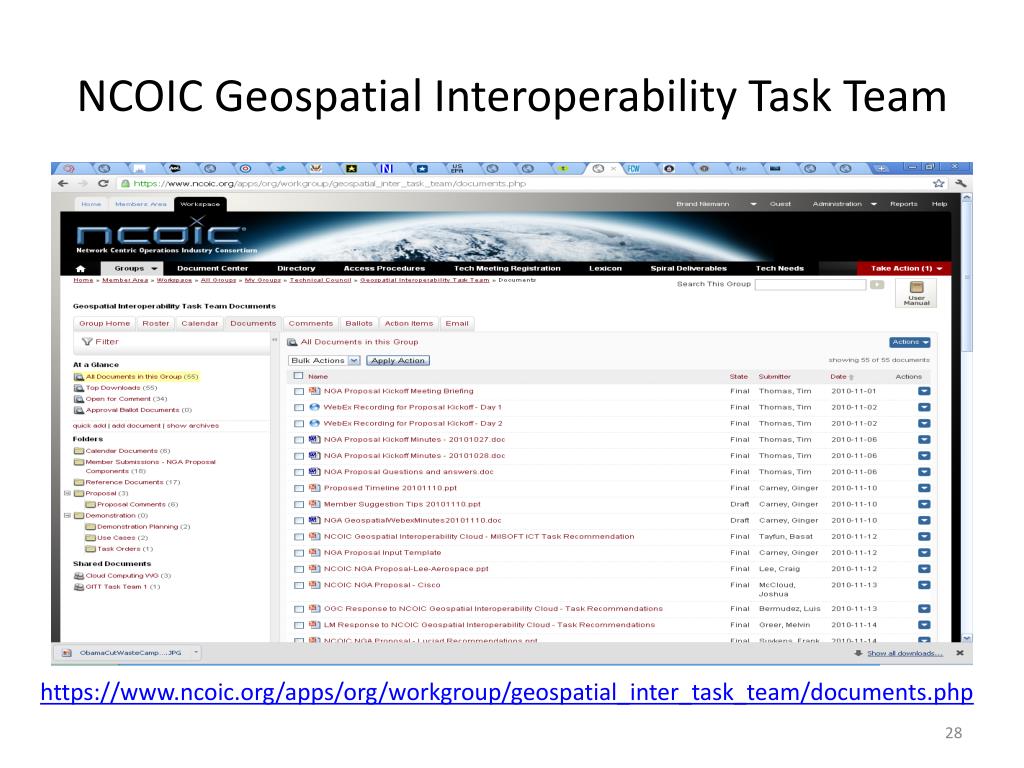
Task: Sort documents by the Date column header
Action: 842,377
